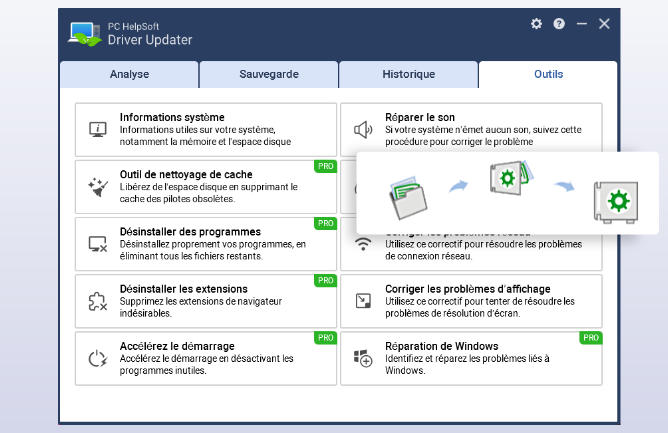Click PRO badge on Désinstaller des programmes
This screenshot has width=668, height=433.
(x=325, y=223)
